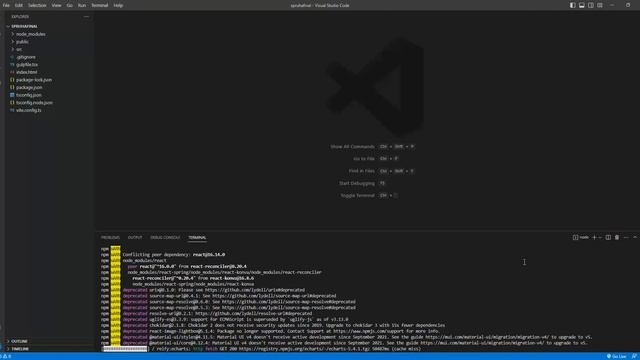The image size is (640, 360).
Task: Click the package-lock.json braces icon
Action: tap(12, 80)
